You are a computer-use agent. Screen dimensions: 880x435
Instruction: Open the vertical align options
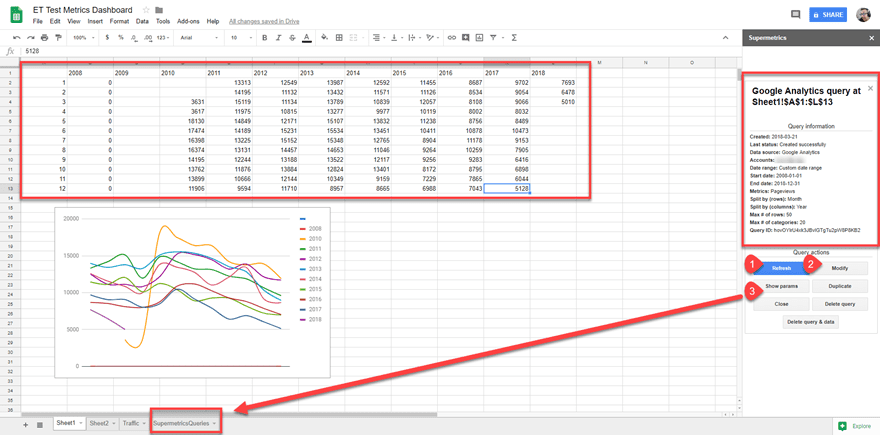396,38
